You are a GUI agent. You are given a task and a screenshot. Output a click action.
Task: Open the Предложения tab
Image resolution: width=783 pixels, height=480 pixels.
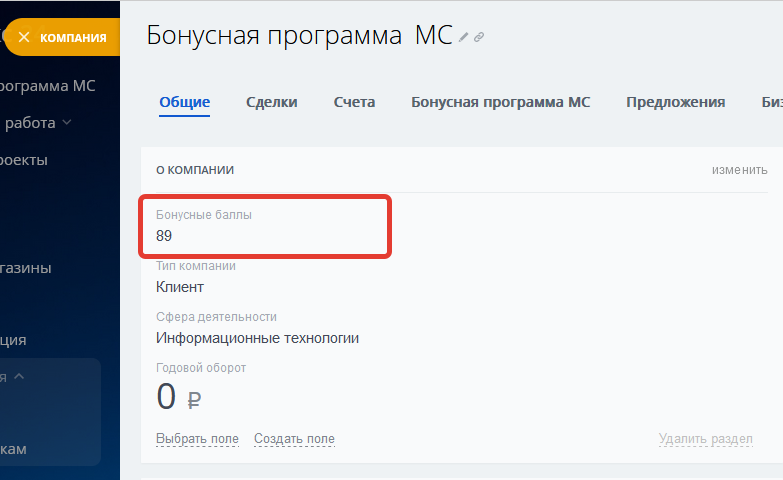(x=675, y=102)
